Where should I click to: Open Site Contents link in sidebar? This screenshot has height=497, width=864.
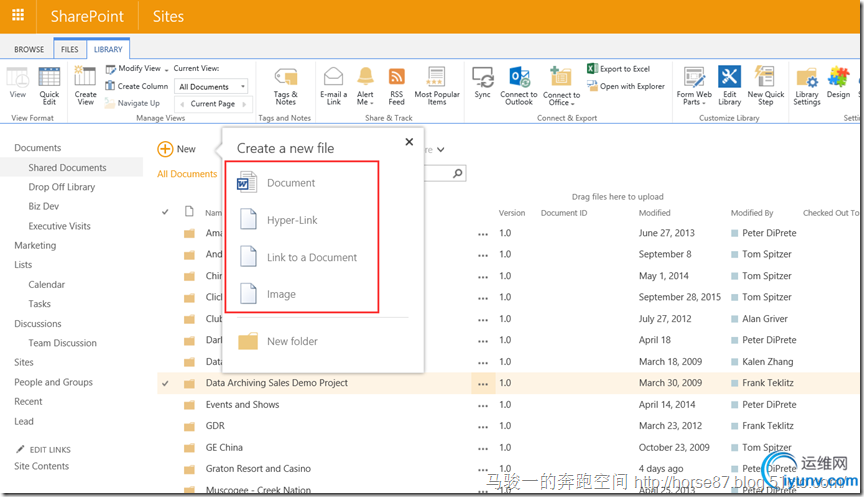coord(41,466)
